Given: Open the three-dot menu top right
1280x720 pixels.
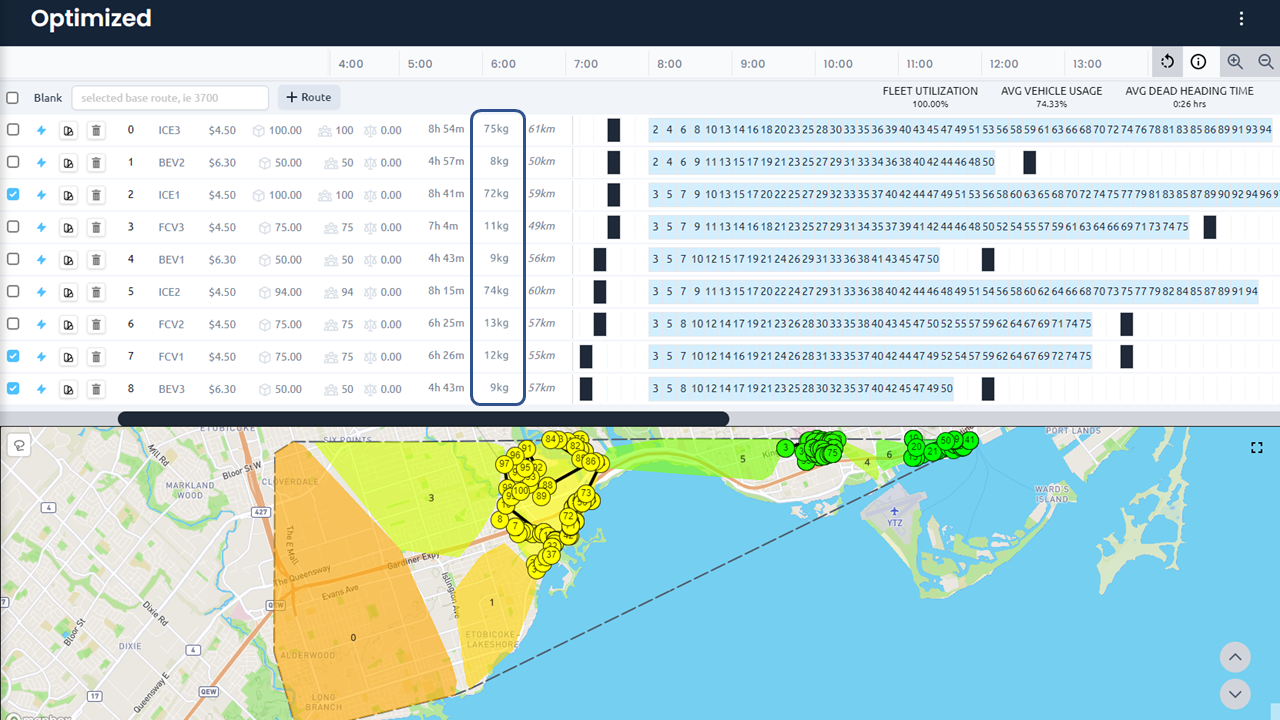Looking at the screenshot, I should point(1241,18).
